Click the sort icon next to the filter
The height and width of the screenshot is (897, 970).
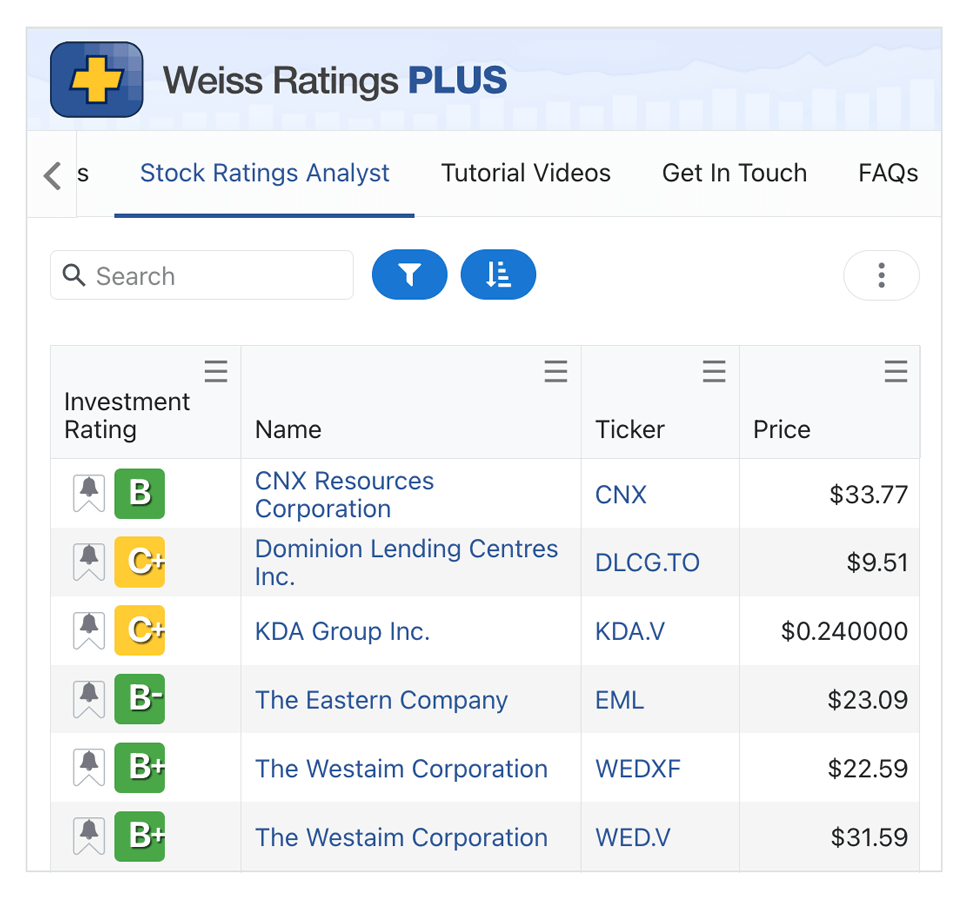[497, 275]
